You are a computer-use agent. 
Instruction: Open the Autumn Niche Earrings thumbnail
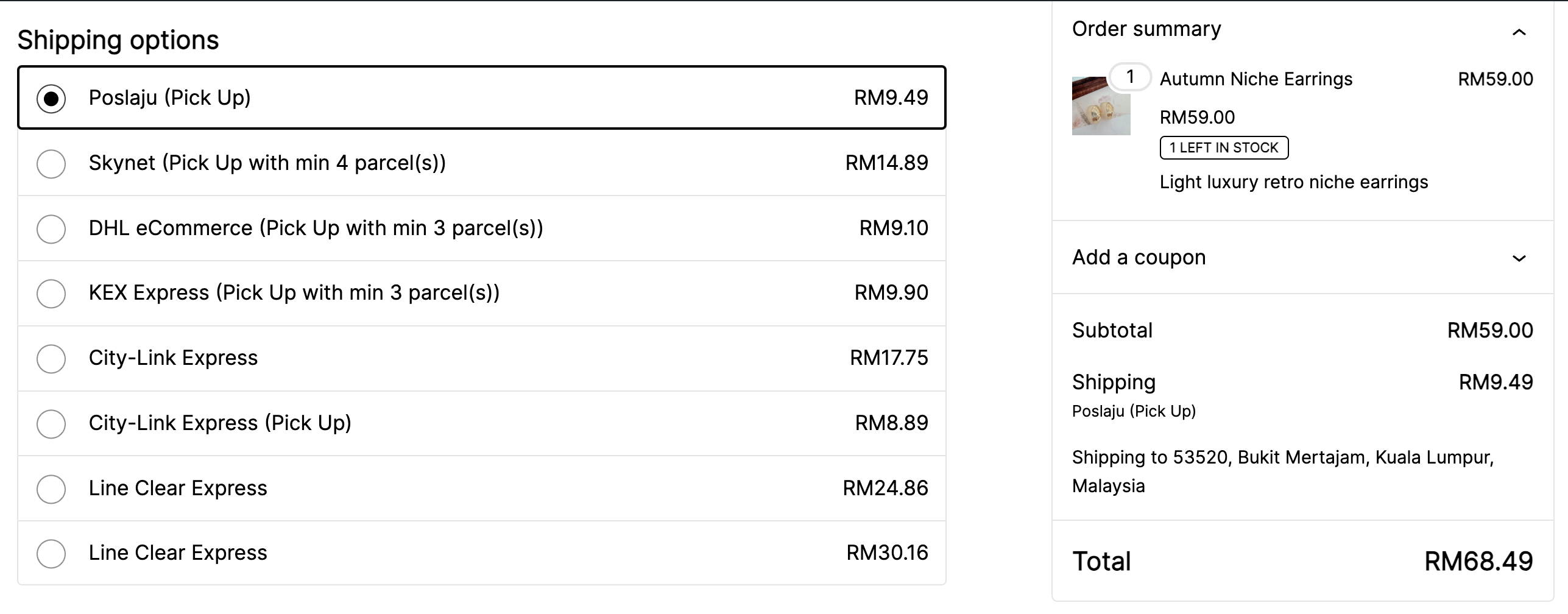click(x=1100, y=107)
